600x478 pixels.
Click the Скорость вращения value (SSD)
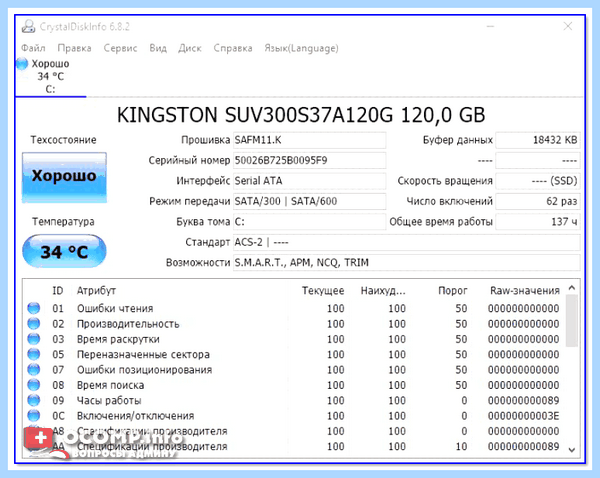click(538, 181)
